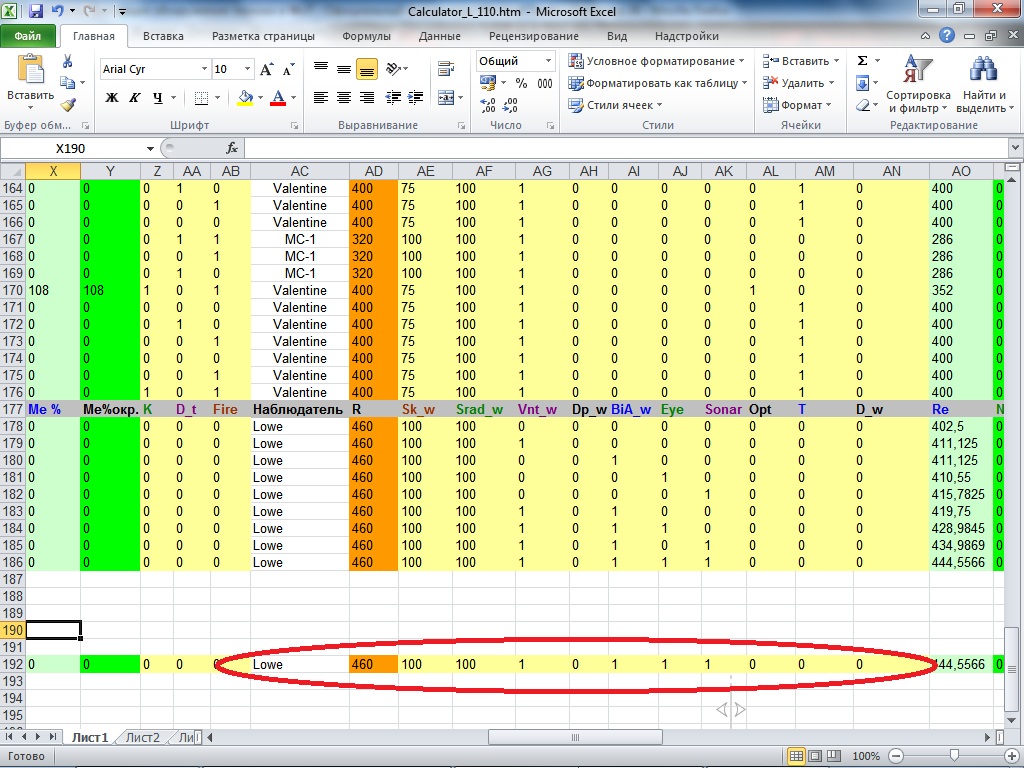1024x768 pixels.
Task: Click the large Вставить paste button
Action: pos(30,82)
